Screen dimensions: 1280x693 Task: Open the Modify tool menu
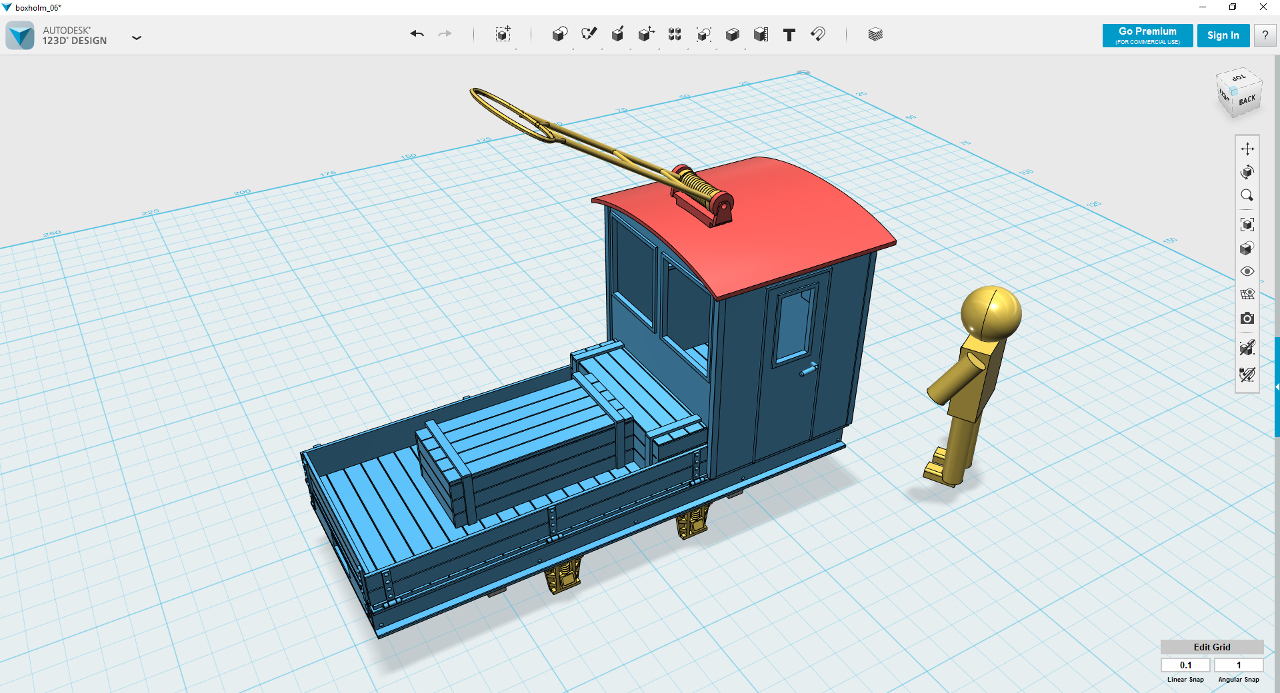[x=646, y=34]
